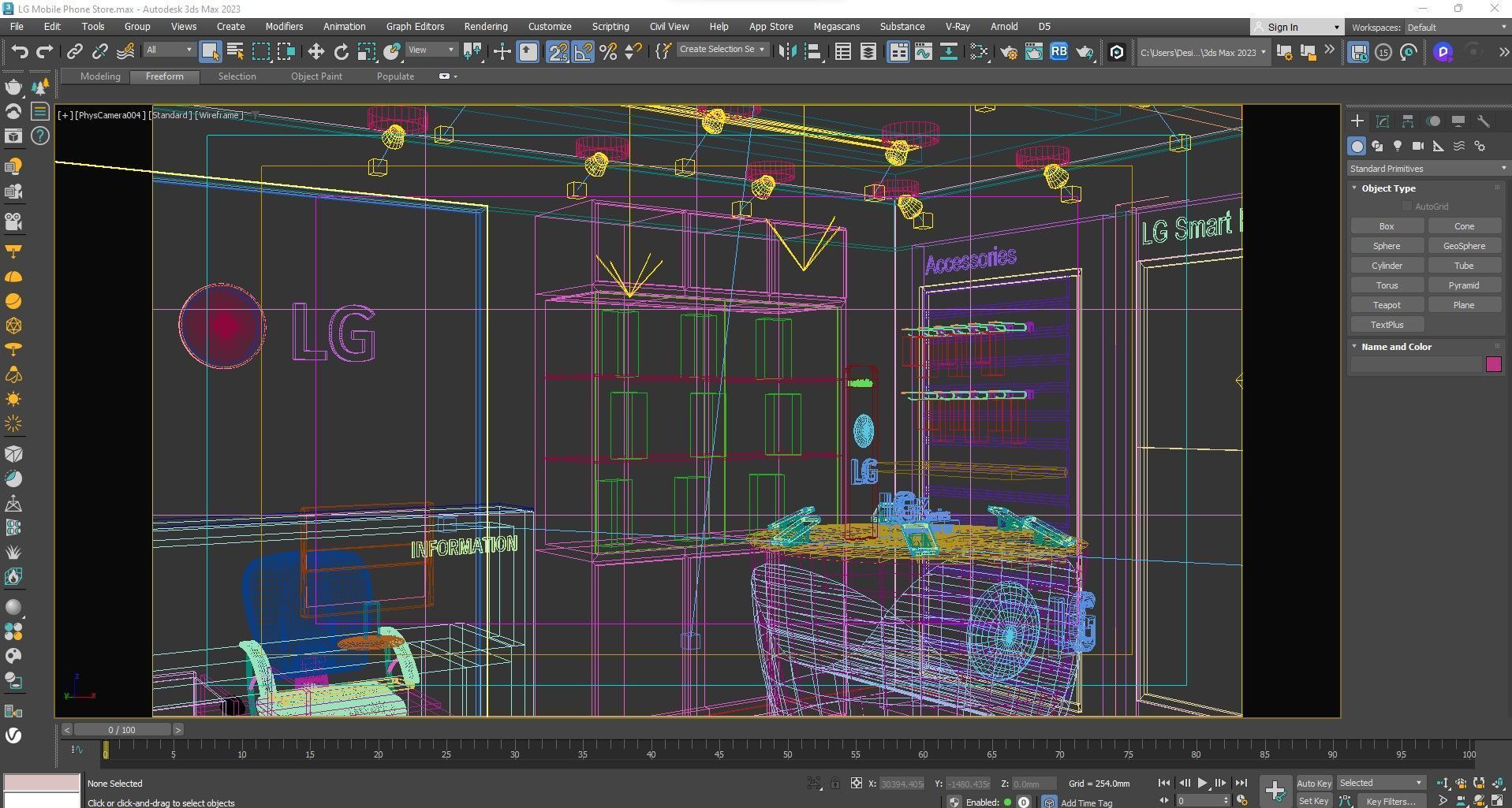The width and height of the screenshot is (1512, 808).
Task: Open the selection filter All dropdown
Action: coord(169,50)
